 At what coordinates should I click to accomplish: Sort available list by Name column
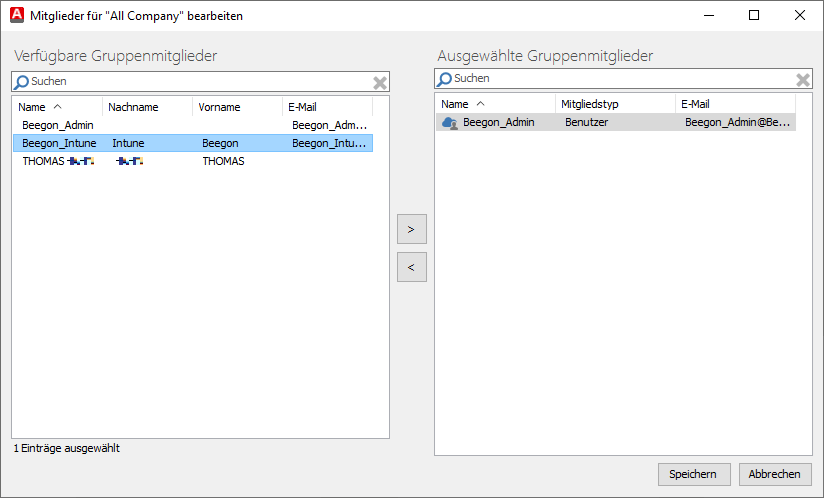pos(57,107)
